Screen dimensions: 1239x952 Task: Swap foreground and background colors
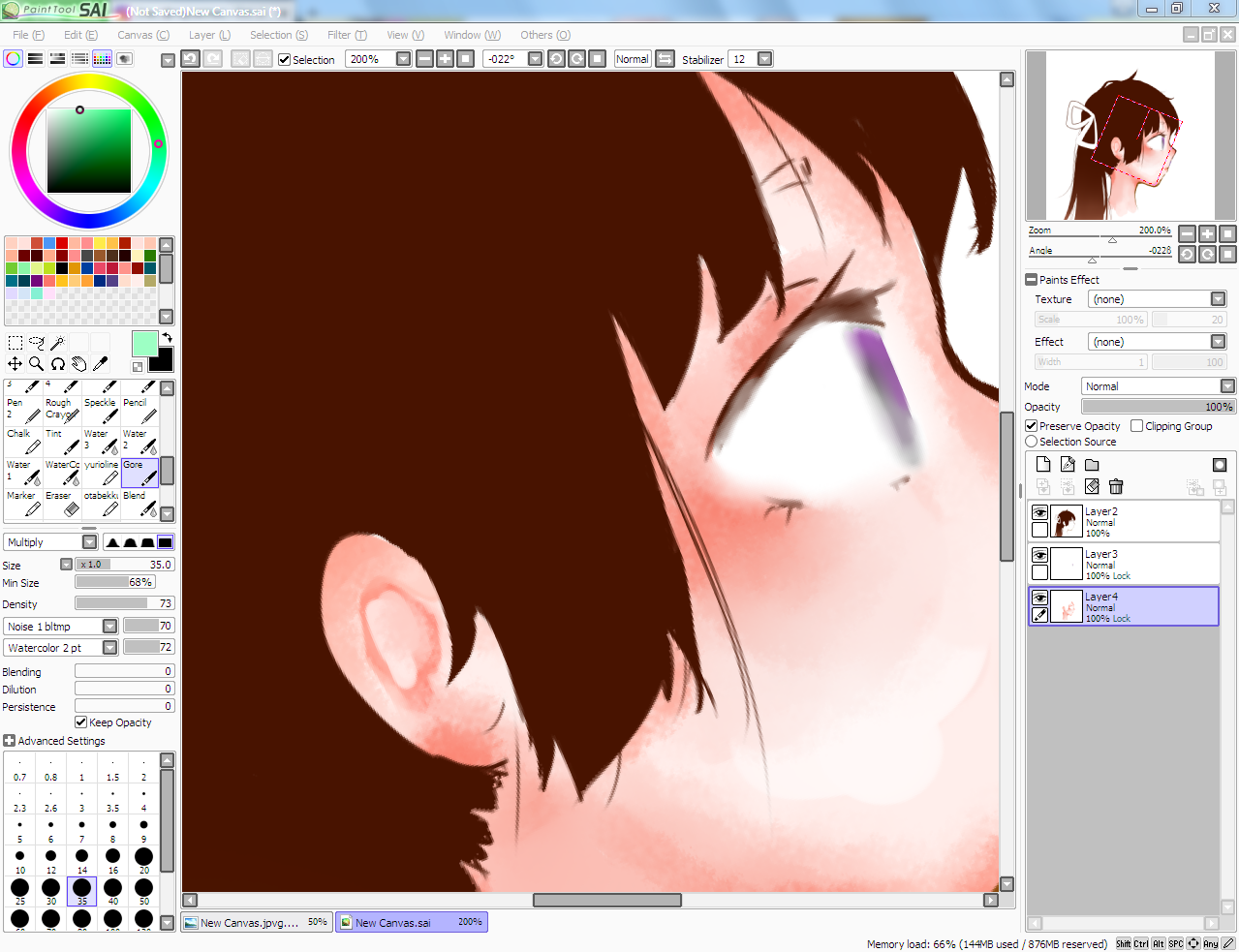(x=167, y=338)
